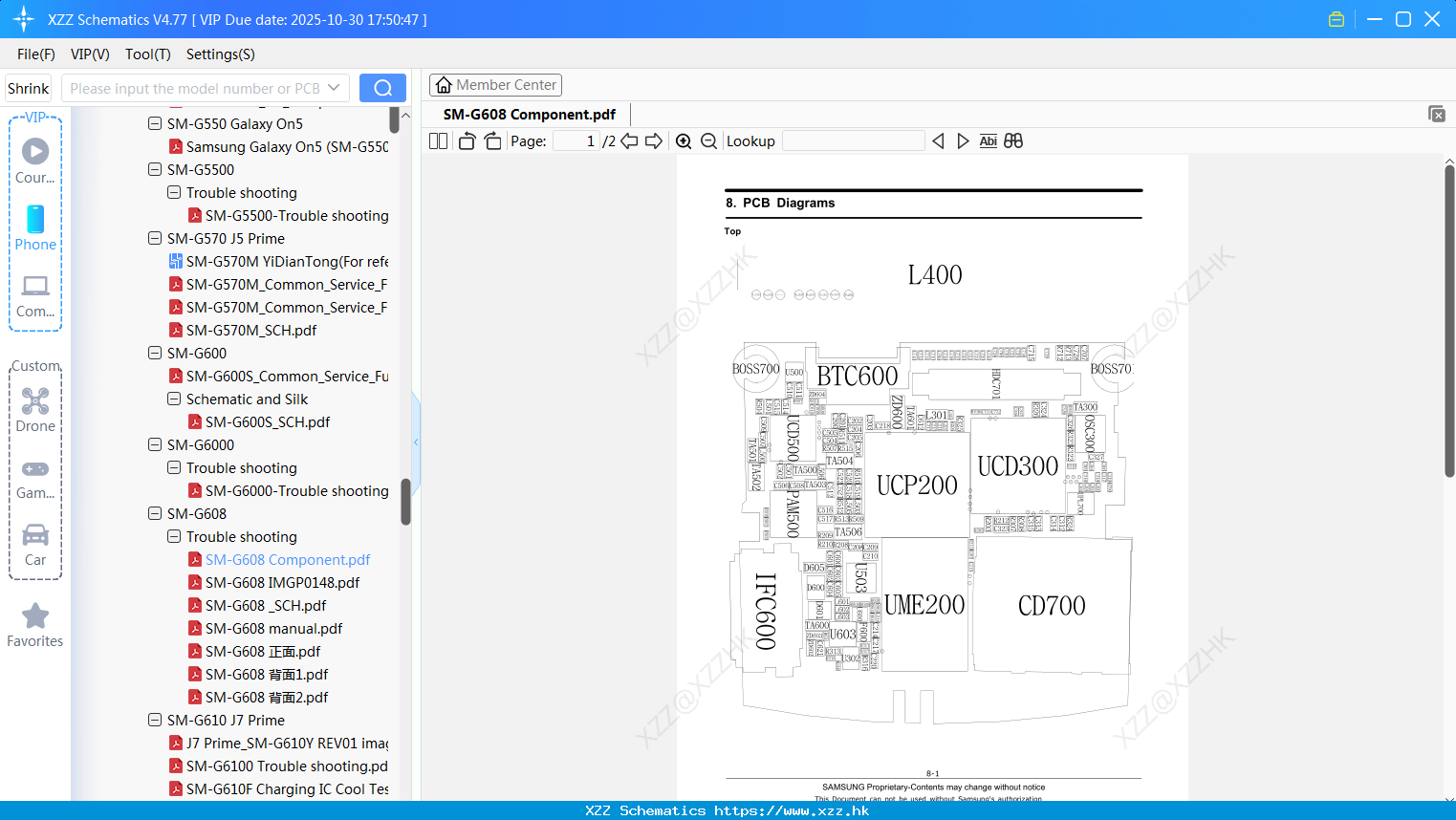Open SM-G608 正面.pdf
This screenshot has height=820, width=1456.
(263, 651)
